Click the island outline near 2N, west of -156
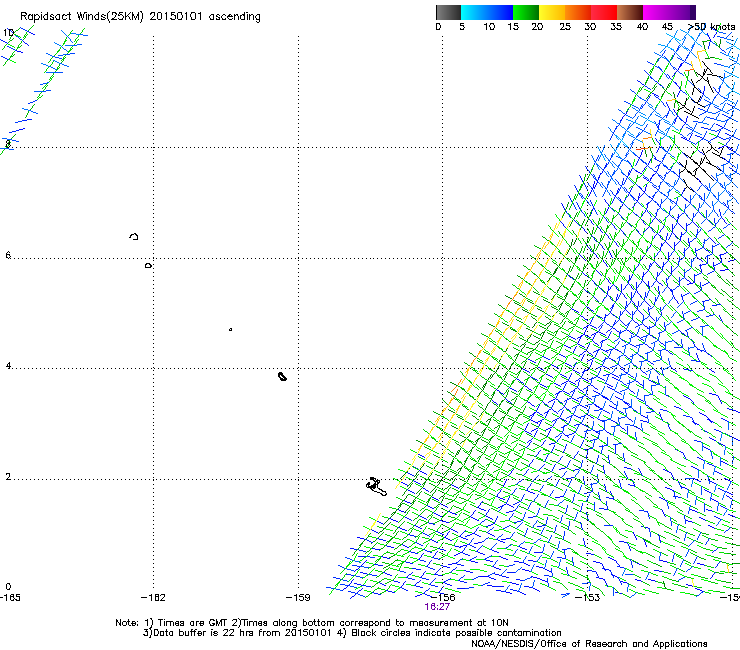The image size is (740, 650). (376, 486)
